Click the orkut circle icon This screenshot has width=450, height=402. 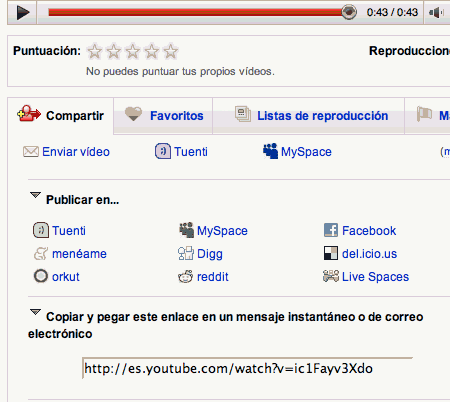[x=41, y=276]
